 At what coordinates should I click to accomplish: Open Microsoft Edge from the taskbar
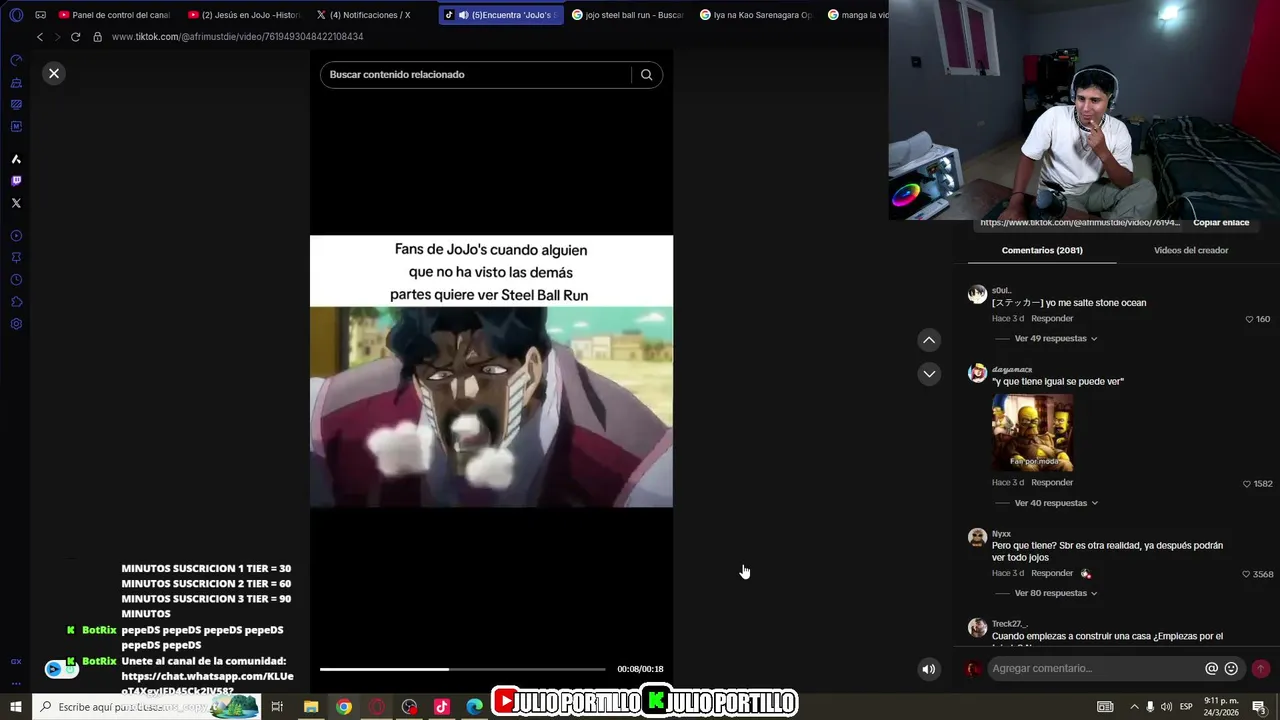[x=475, y=707]
